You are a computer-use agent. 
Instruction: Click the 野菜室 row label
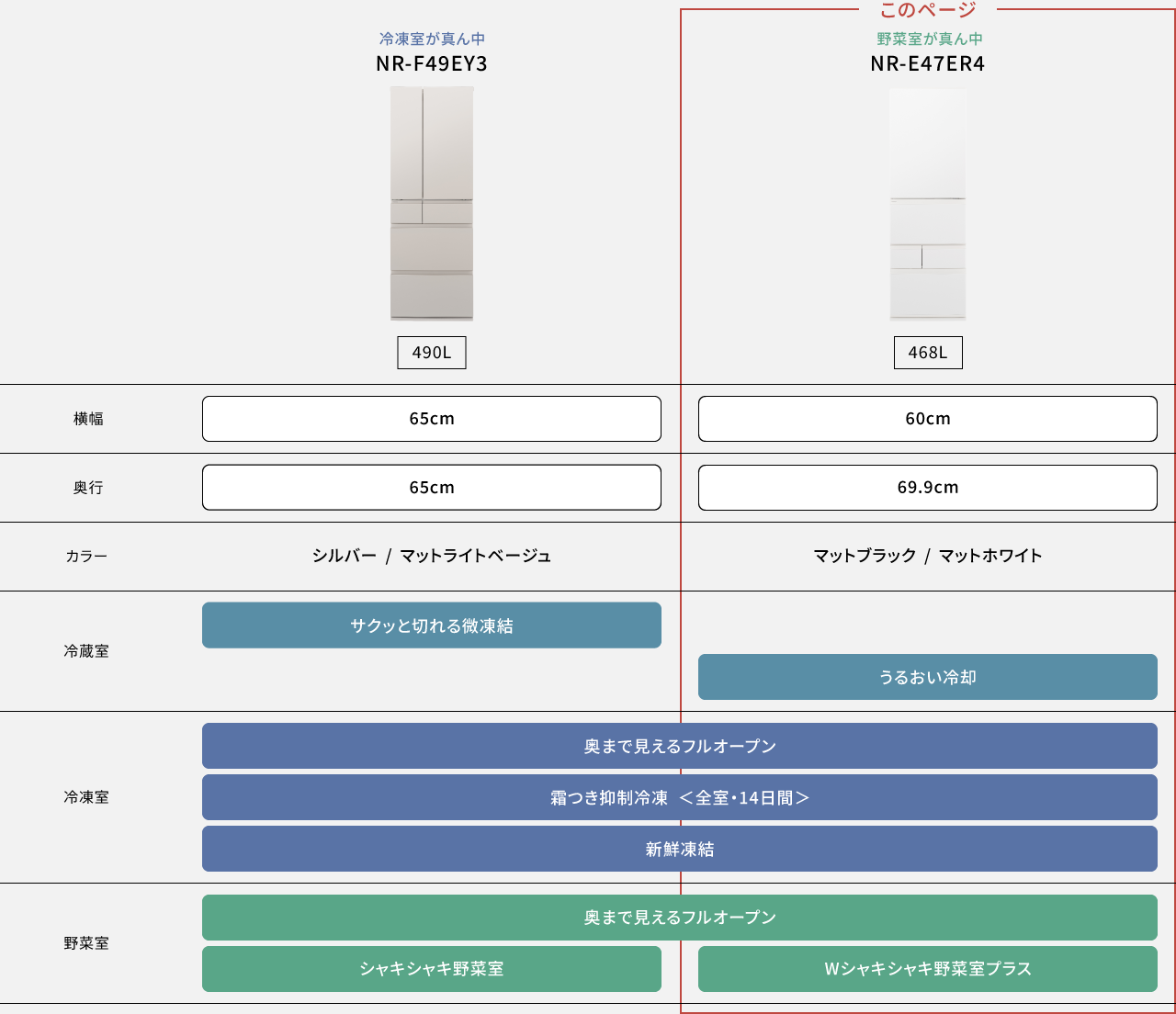click(86, 943)
